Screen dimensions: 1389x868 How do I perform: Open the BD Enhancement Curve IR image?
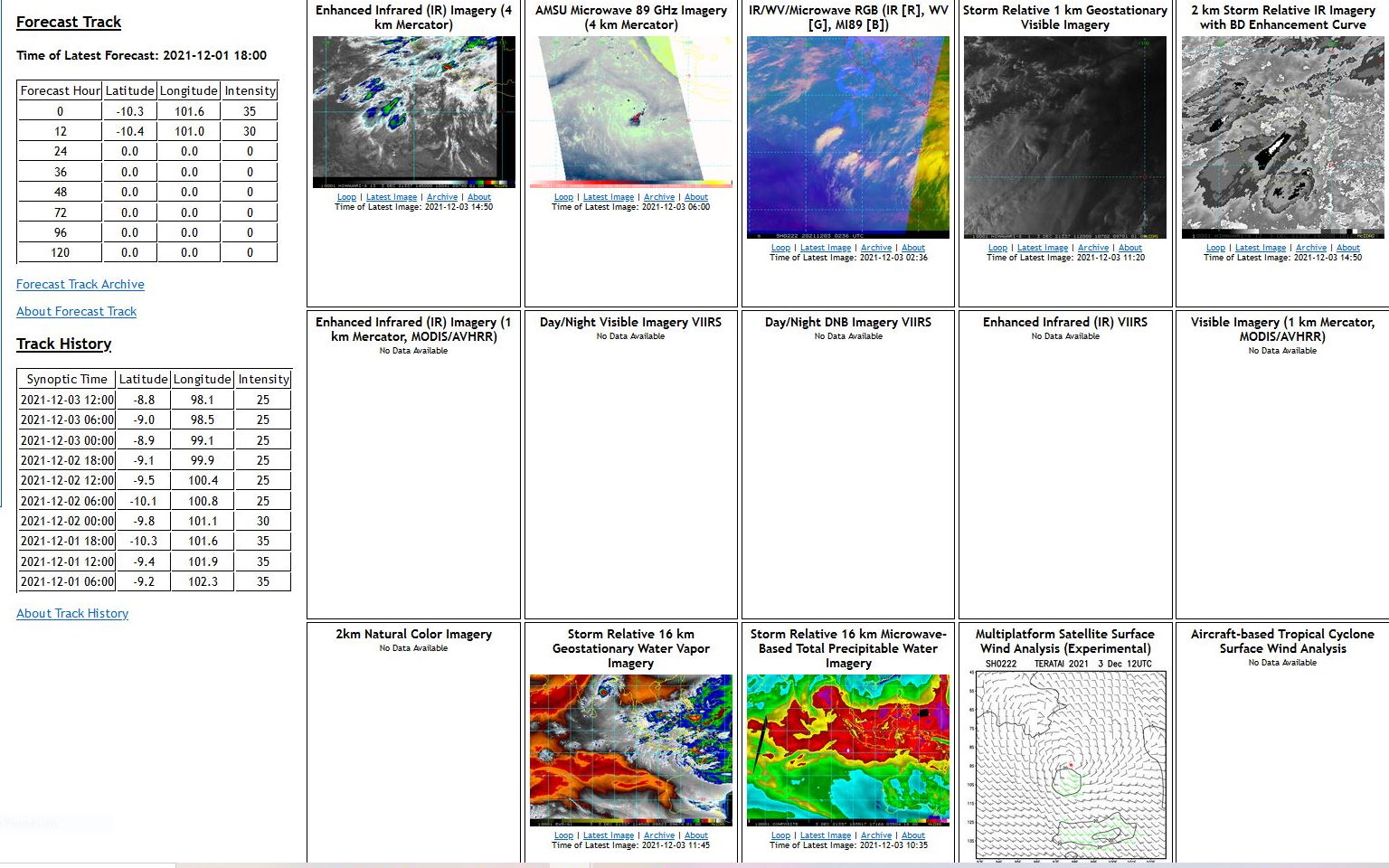(1282, 137)
